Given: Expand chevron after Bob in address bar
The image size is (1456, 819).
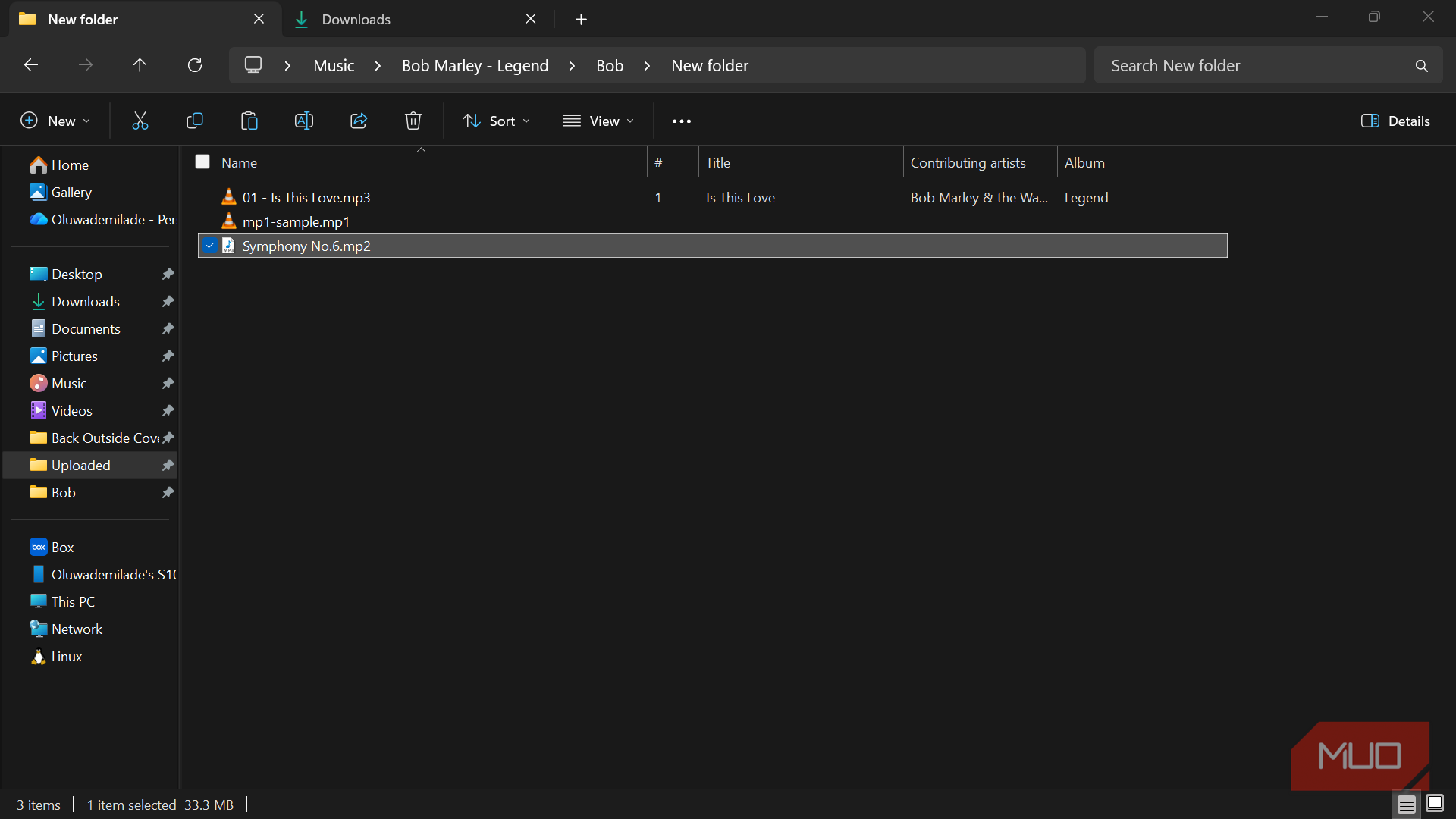Looking at the screenshot, I should pos(647,66).
